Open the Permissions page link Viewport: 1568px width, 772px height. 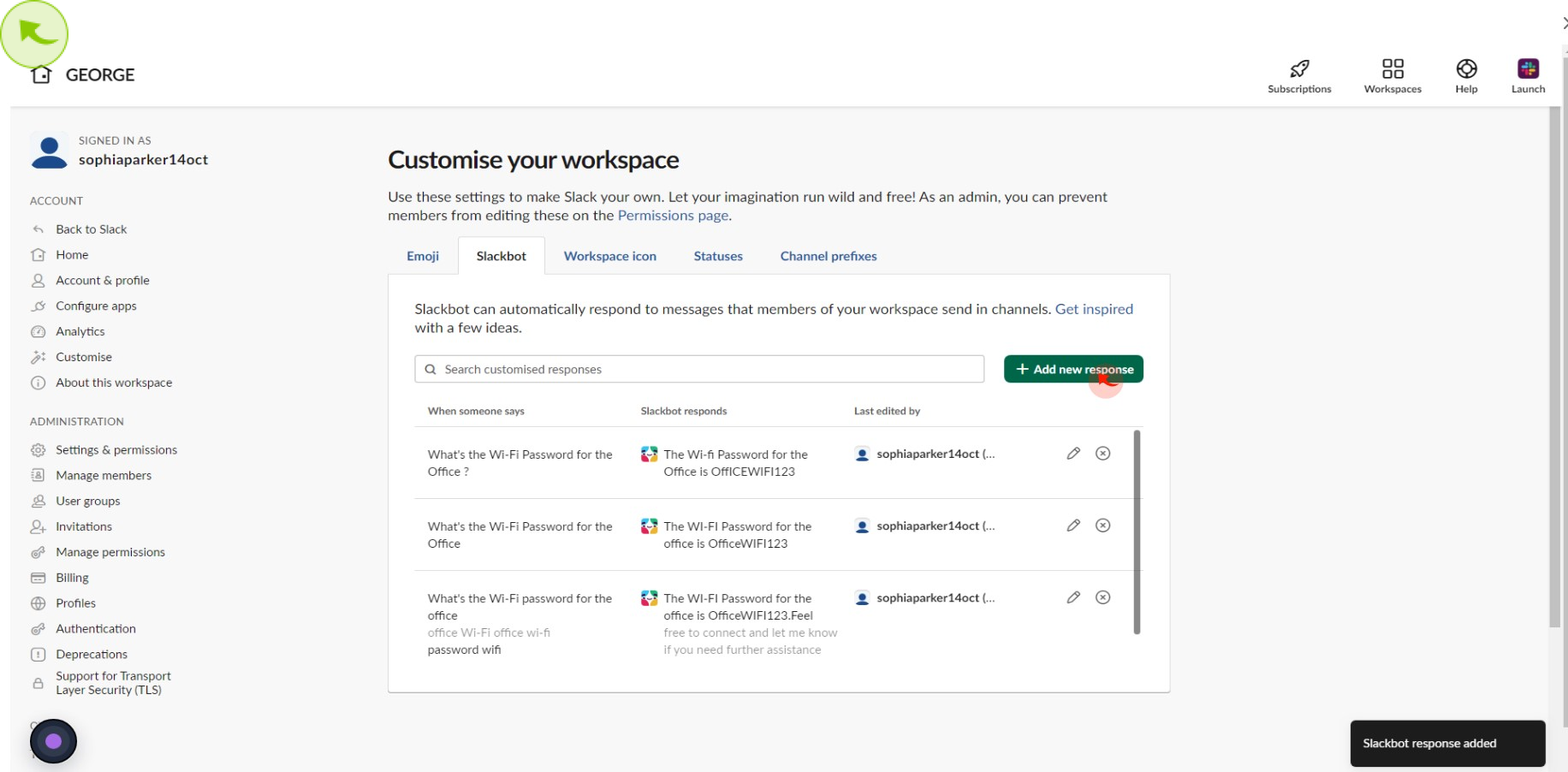674,216
